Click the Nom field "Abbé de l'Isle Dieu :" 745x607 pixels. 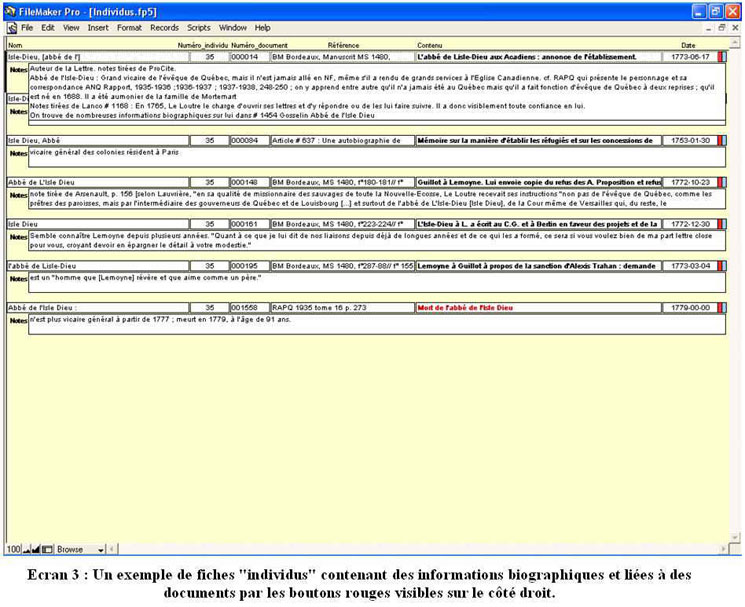coord(98,308)
